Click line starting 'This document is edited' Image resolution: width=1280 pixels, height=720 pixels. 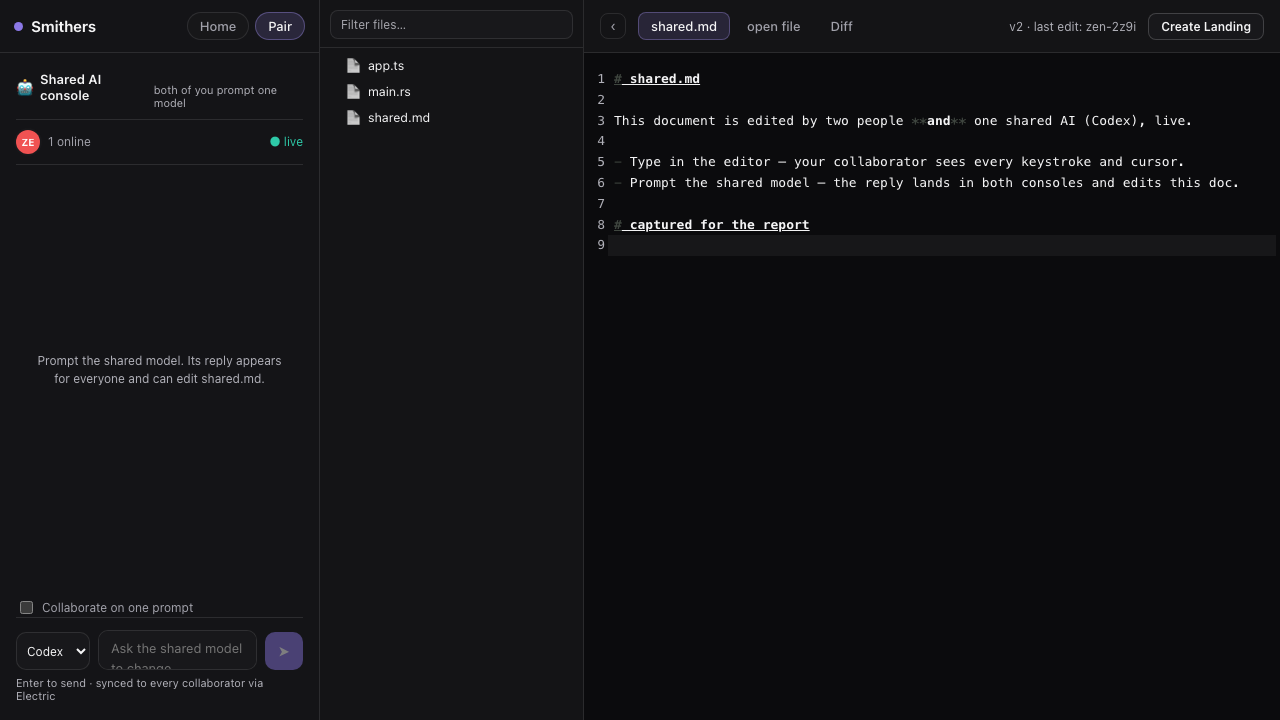point(903,121)
